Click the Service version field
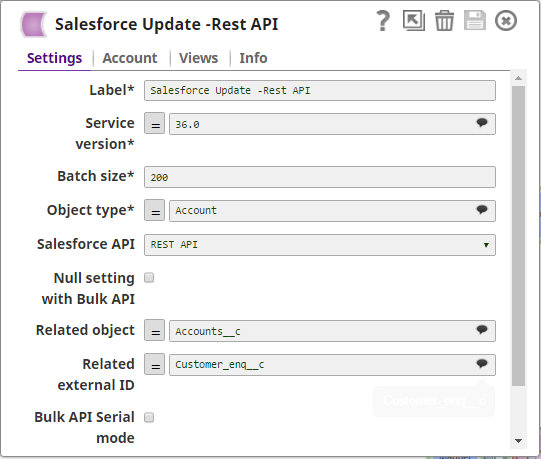This screenshot has width=541, height=459. coord(332,124)
